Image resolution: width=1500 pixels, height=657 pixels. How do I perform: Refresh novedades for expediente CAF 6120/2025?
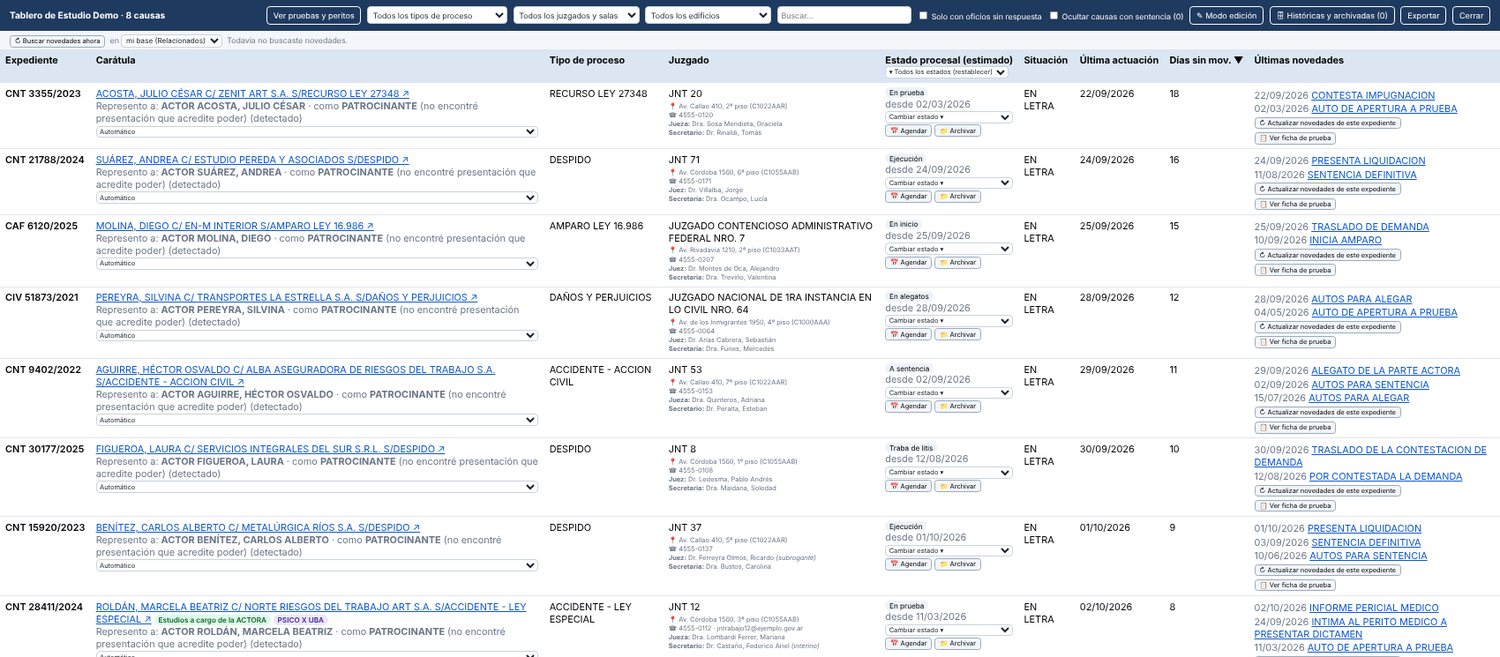(x=1327, y=255)
